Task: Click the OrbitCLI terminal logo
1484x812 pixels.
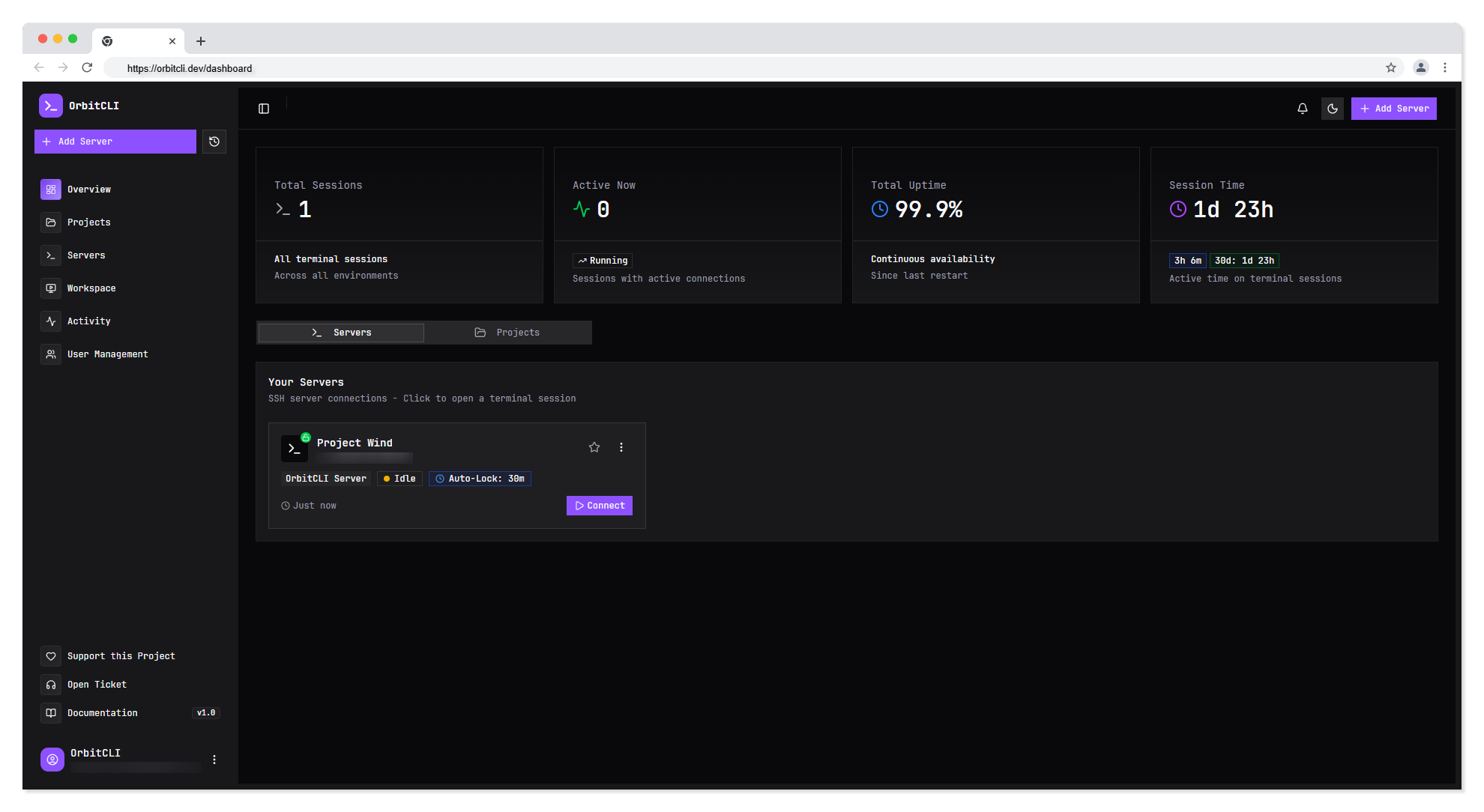Action: tap(50, 106)
